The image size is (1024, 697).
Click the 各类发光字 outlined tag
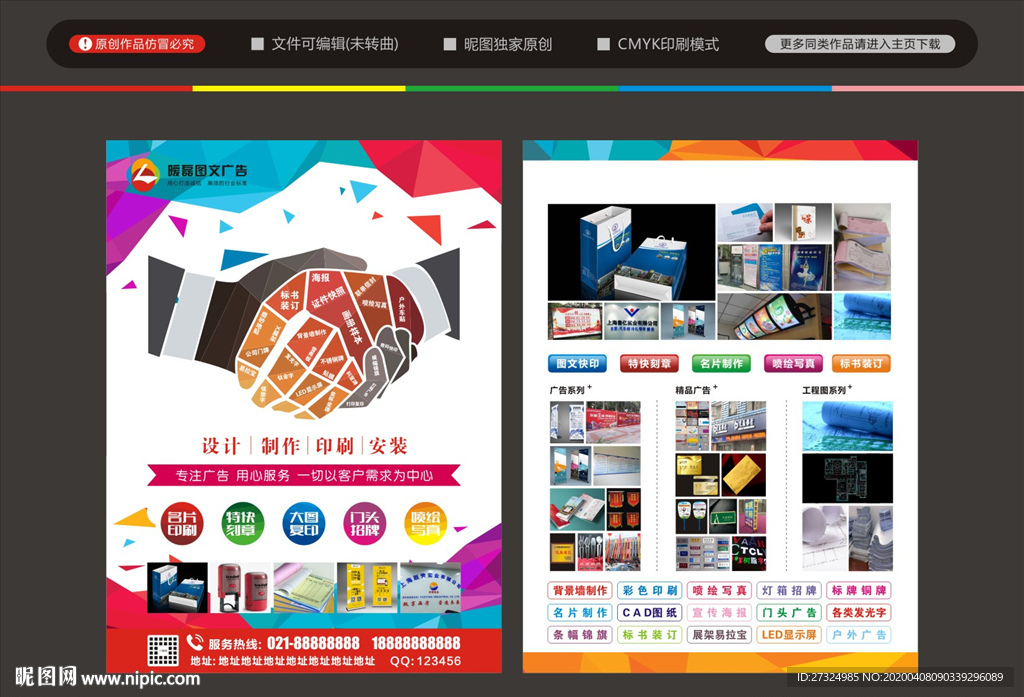(859, 613)
